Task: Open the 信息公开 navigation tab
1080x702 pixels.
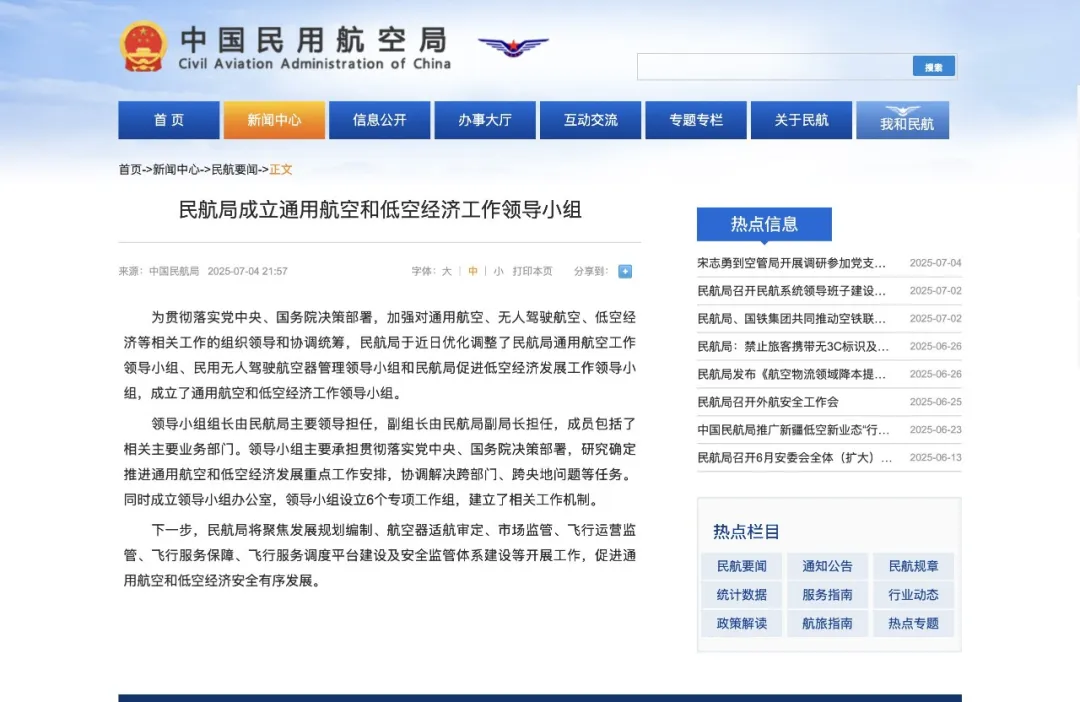Action: [x=380, y=120]
